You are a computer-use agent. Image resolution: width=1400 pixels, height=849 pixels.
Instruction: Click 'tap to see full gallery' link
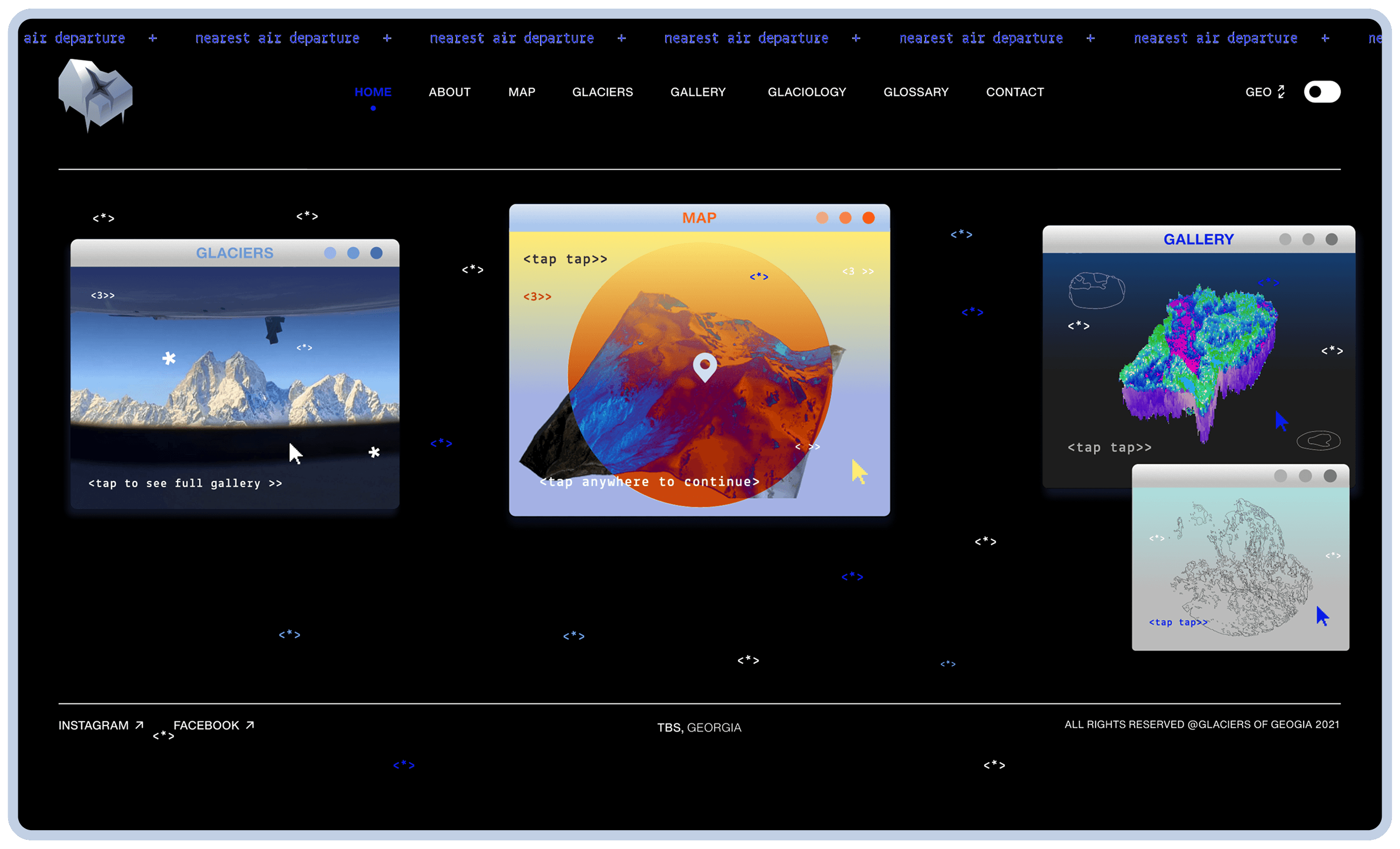coord(185,483)
